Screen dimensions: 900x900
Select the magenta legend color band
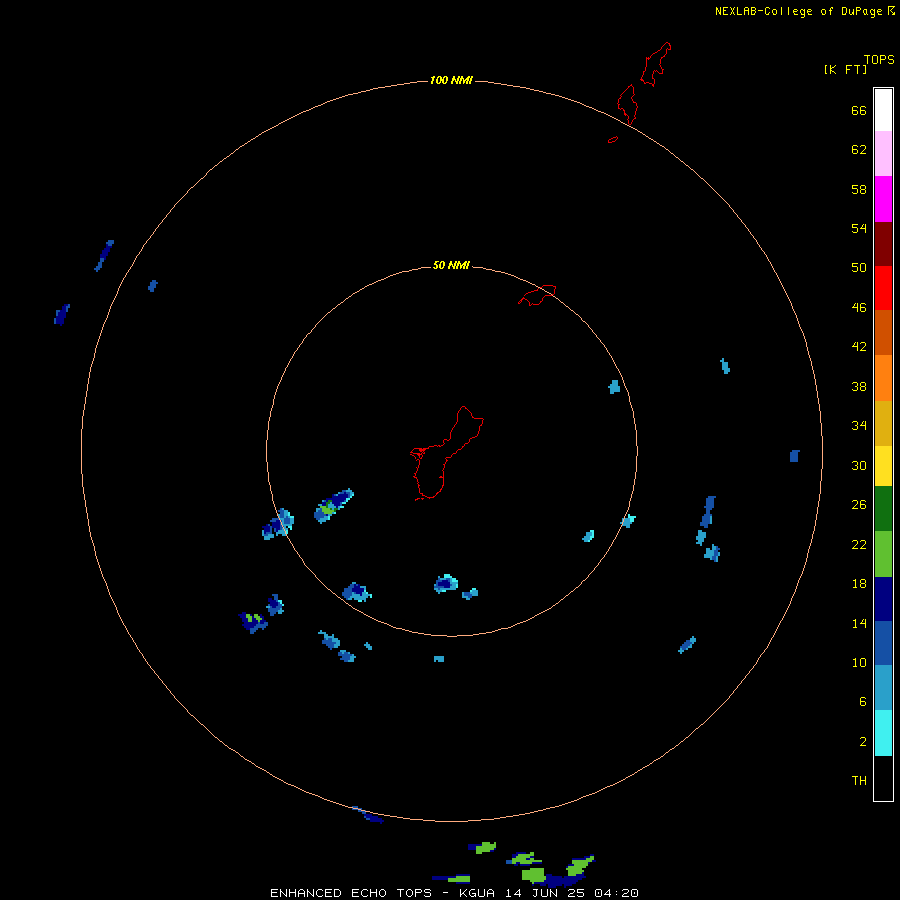click(x=883, y=199)
